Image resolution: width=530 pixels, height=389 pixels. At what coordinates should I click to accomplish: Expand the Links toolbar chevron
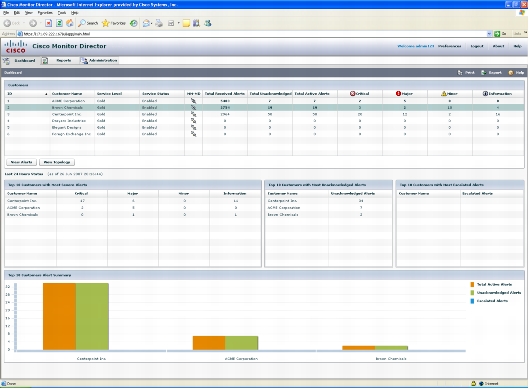(526, 33)
